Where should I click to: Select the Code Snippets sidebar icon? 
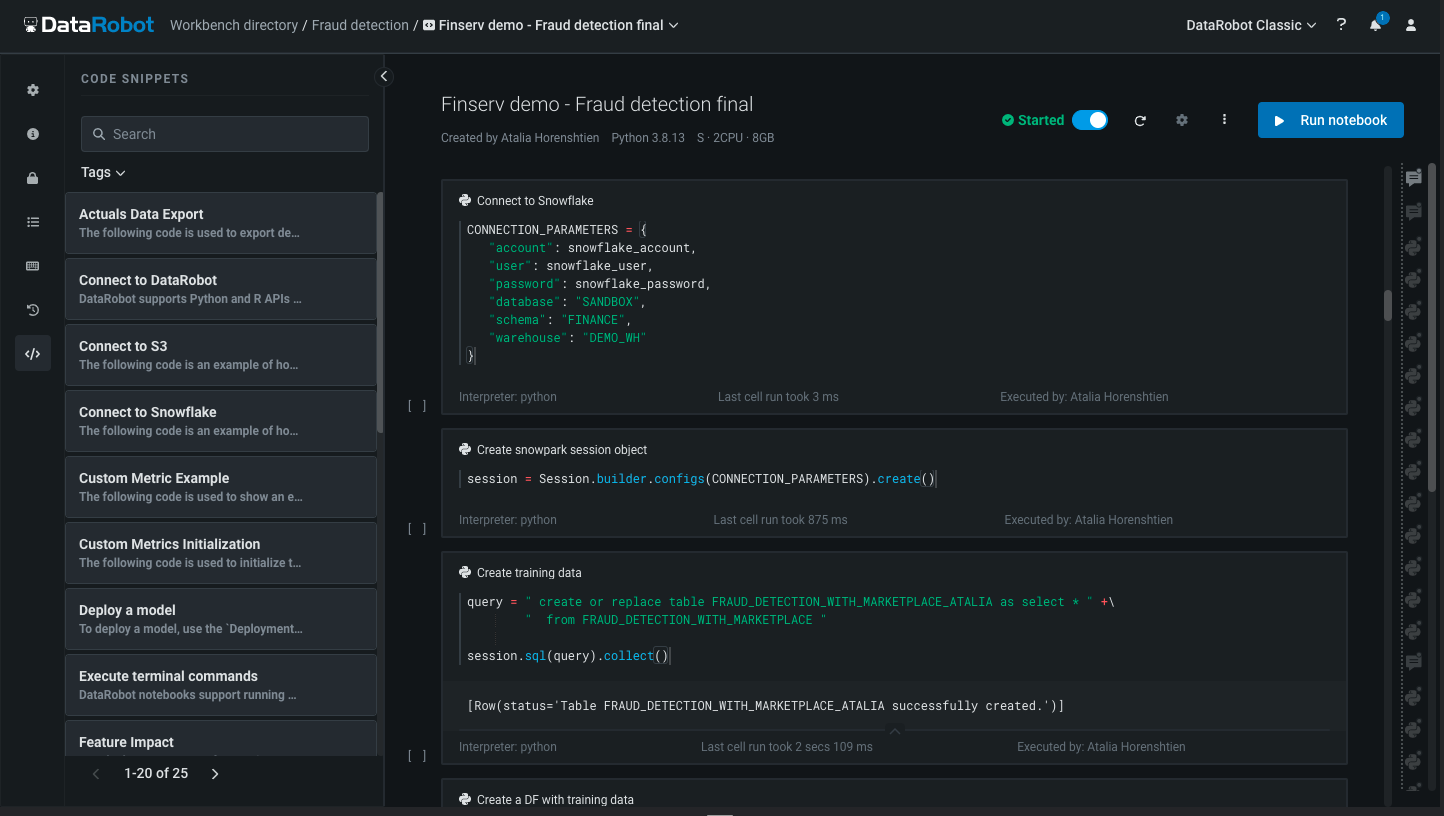(x=33, y=353)
